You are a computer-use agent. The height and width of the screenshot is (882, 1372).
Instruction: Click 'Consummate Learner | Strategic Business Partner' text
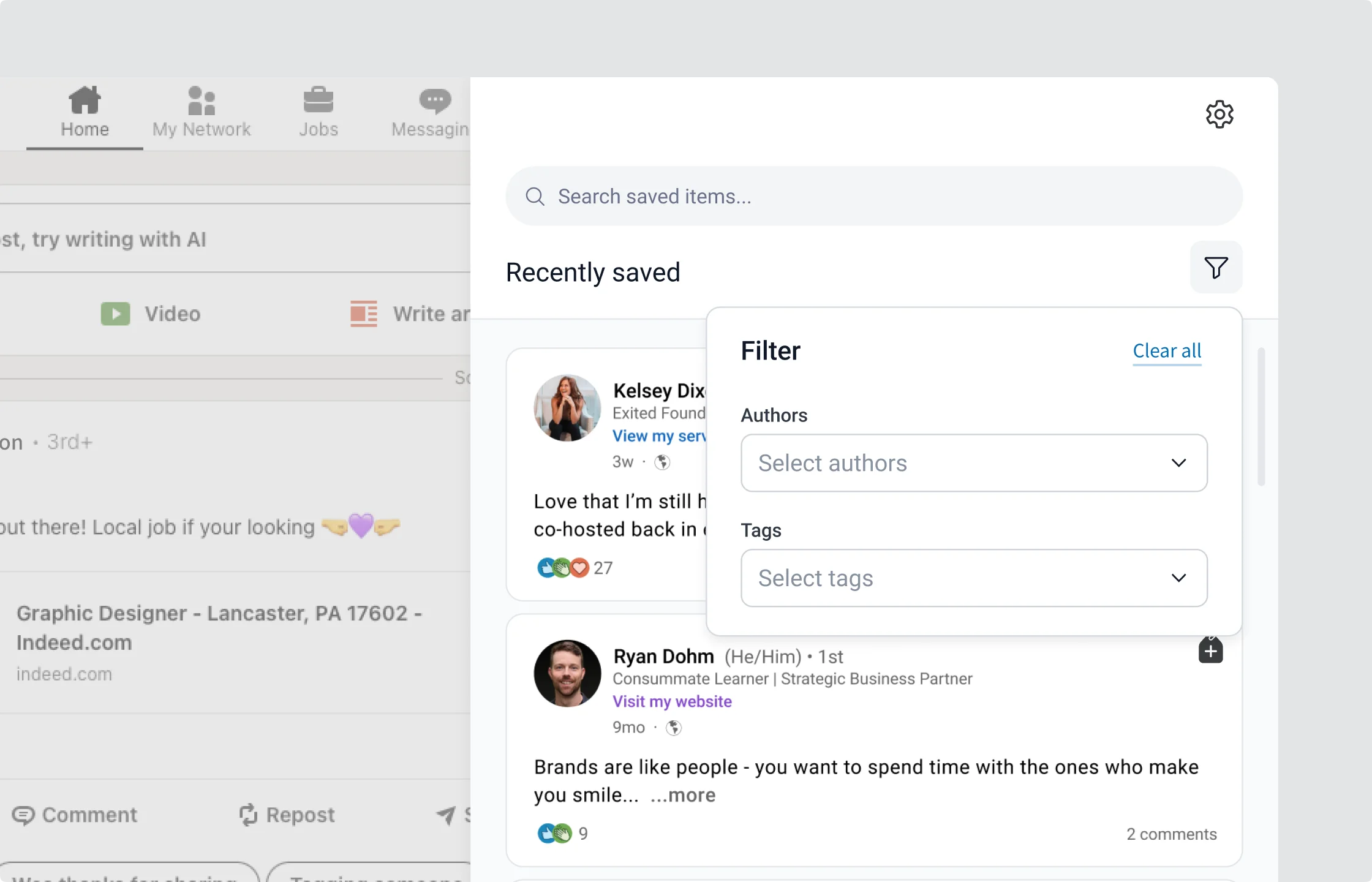point(792,679)
